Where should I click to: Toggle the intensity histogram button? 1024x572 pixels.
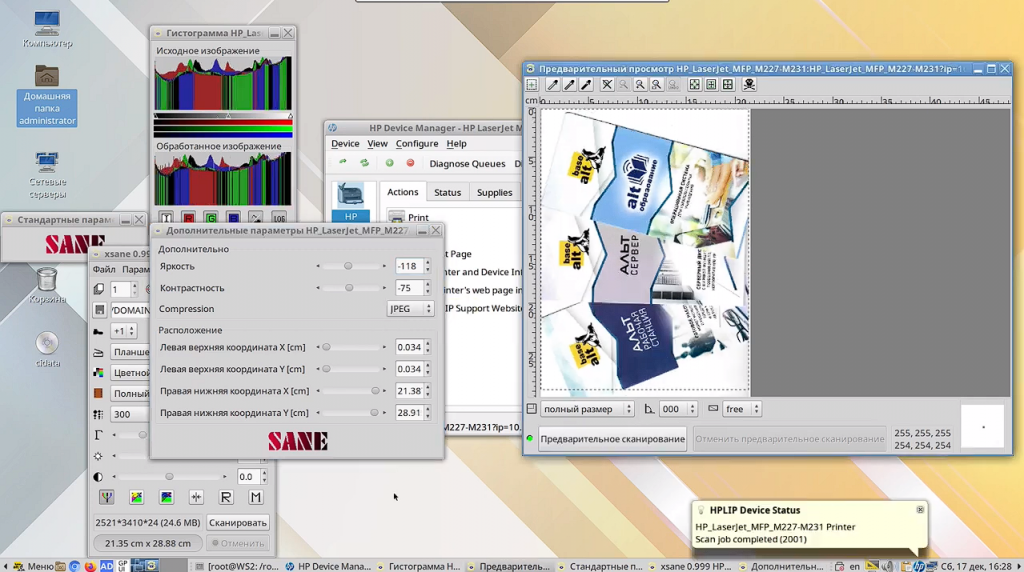tap(167, 217)
